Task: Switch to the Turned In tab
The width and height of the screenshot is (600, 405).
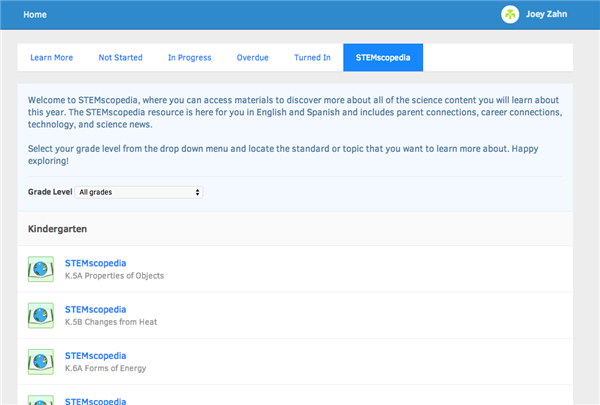Action: pos(312,58)
